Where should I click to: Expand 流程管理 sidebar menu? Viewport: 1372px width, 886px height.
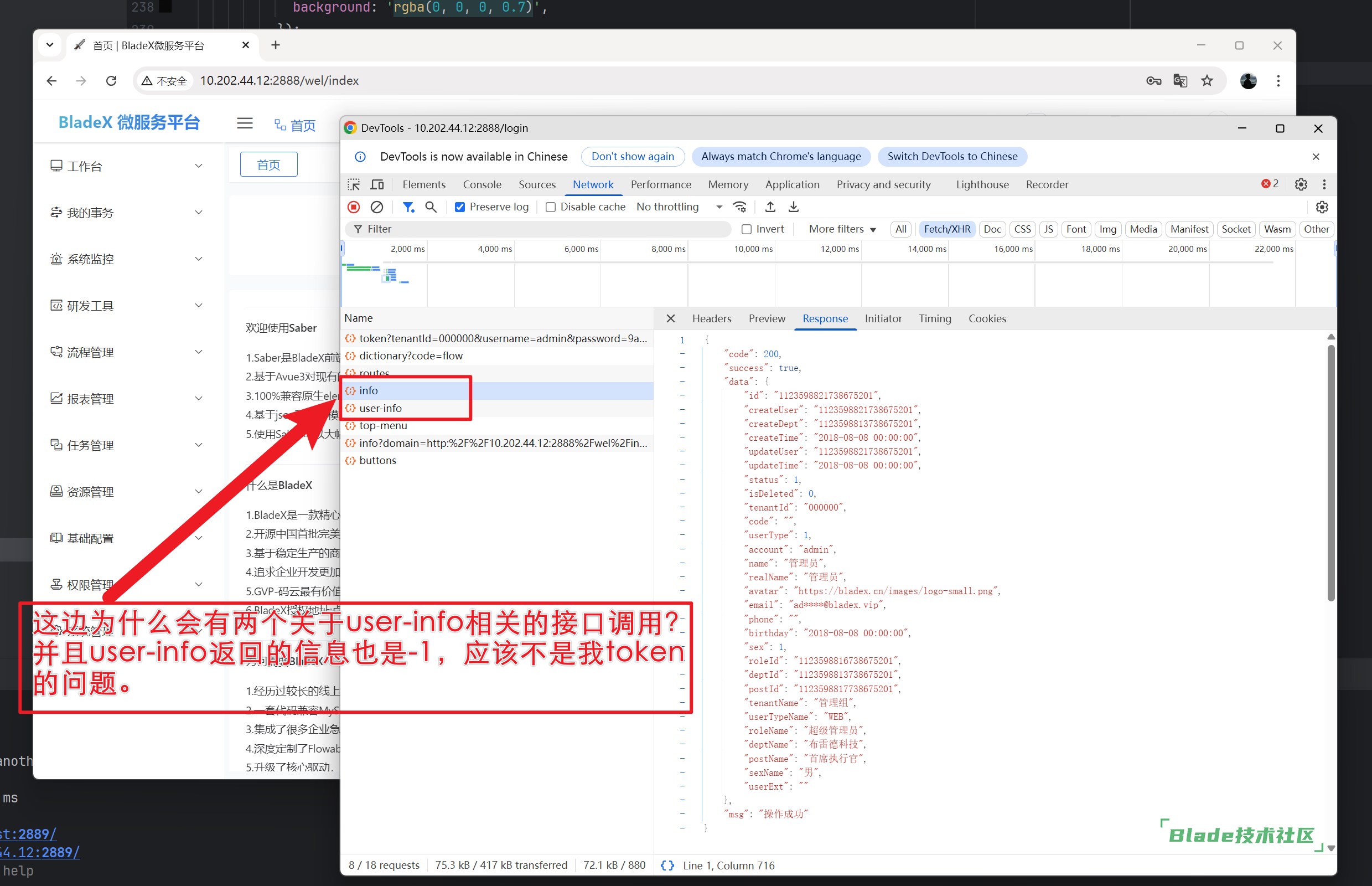tap(127, 353)
